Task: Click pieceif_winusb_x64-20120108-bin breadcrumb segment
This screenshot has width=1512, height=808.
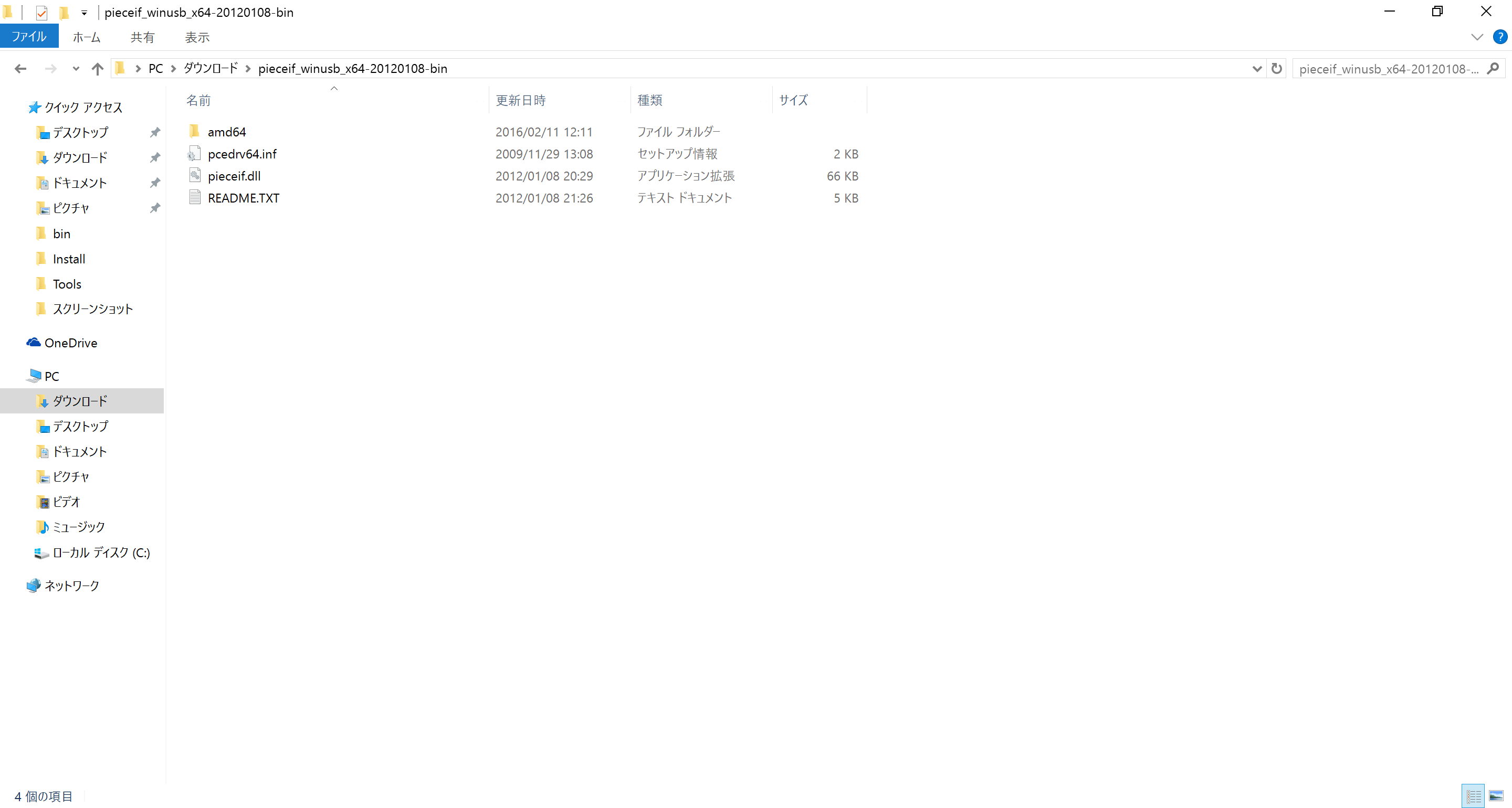Action: 353,69
